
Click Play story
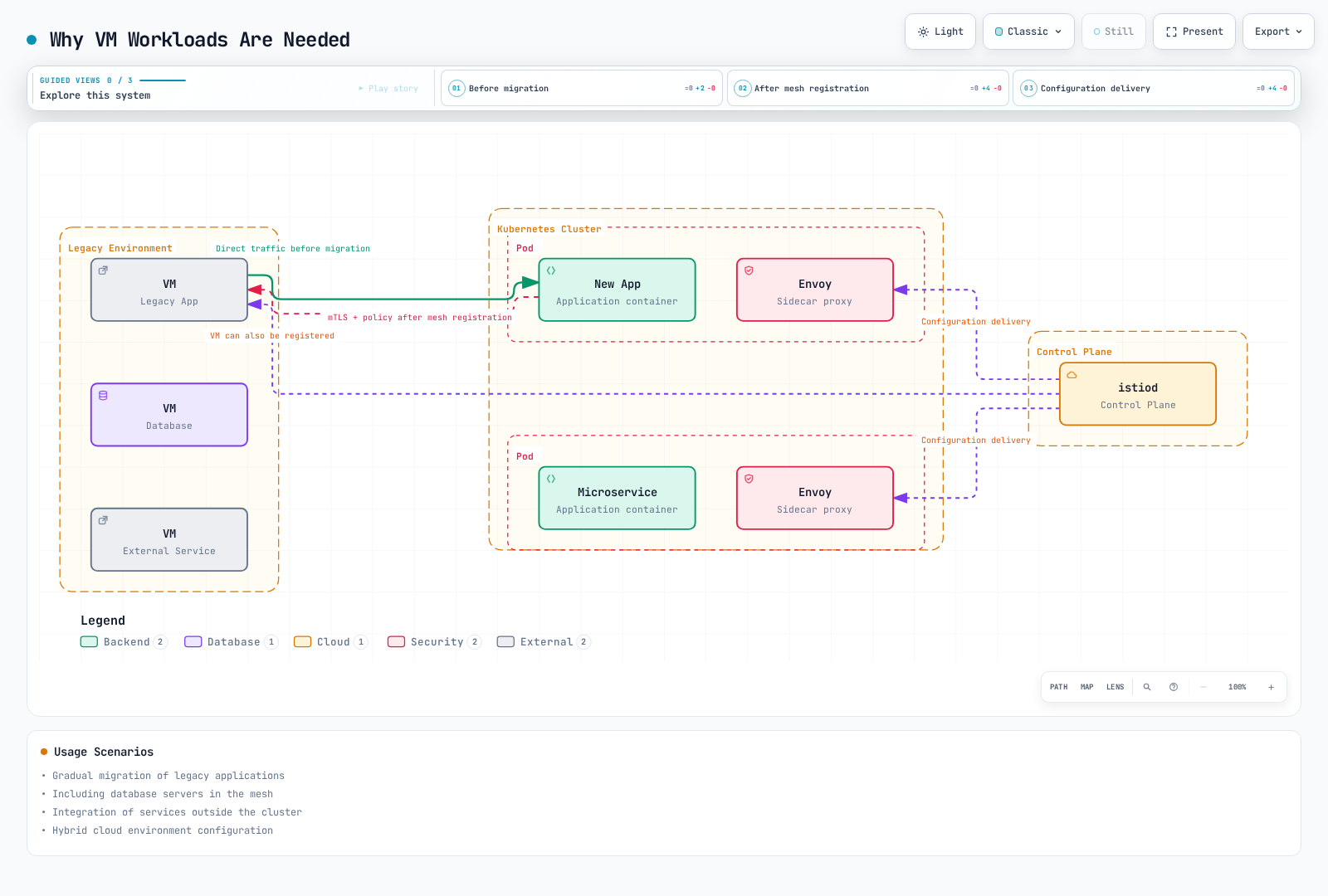coord(388,88)
